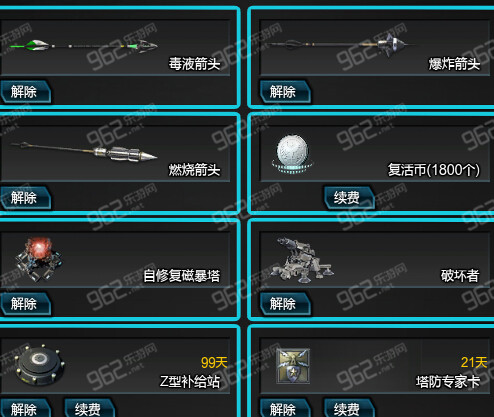Select the revival coin (复活币) orb icon
The height and width of the screenshot is (417, 494).
click(293, 153)
